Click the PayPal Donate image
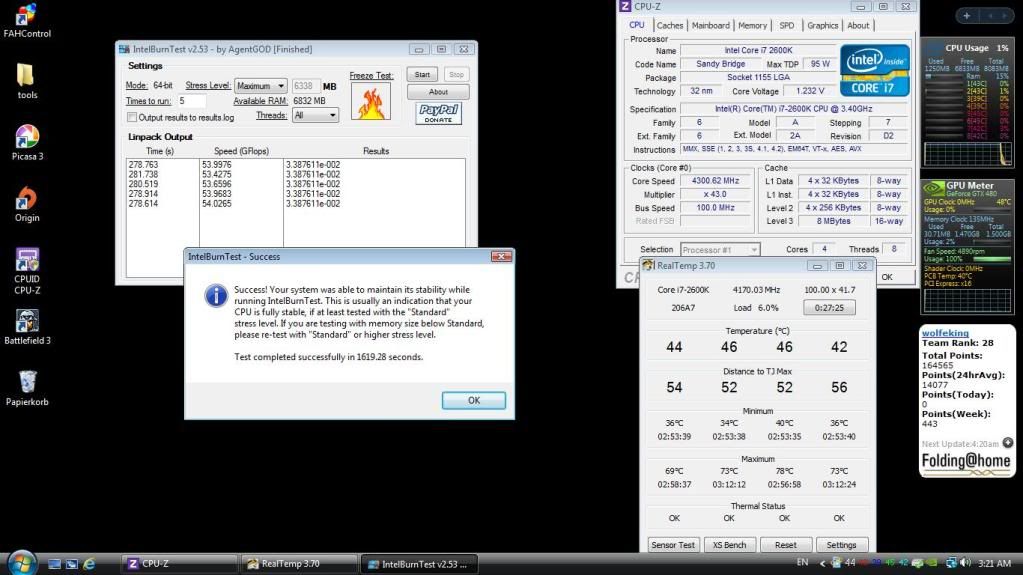Image resolution: width=1023 pixels, height=575 pixels. (438, 114)
